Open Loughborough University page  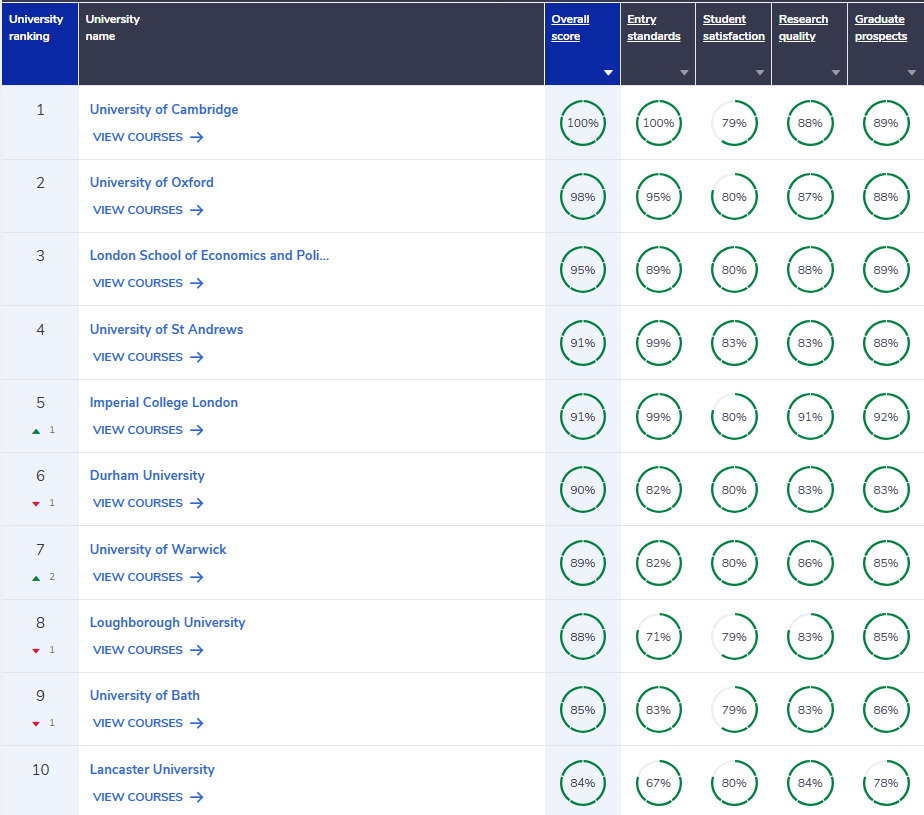[x=167, y=622]
